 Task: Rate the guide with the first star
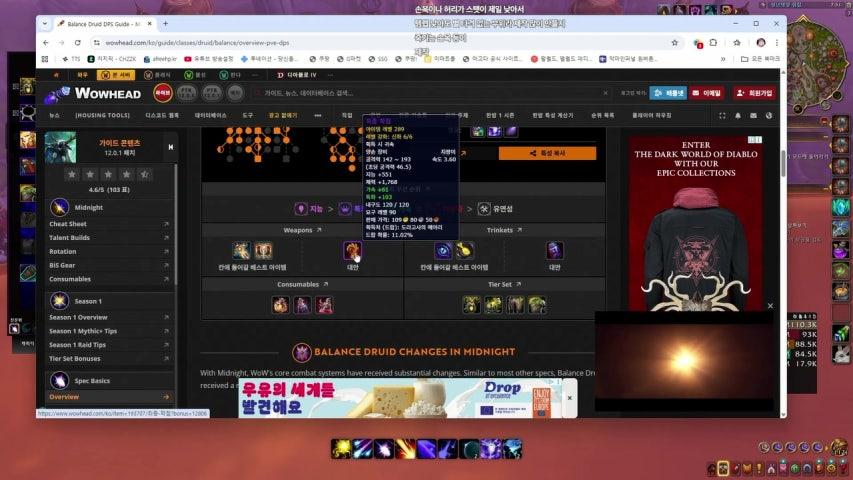coord(72,174)
